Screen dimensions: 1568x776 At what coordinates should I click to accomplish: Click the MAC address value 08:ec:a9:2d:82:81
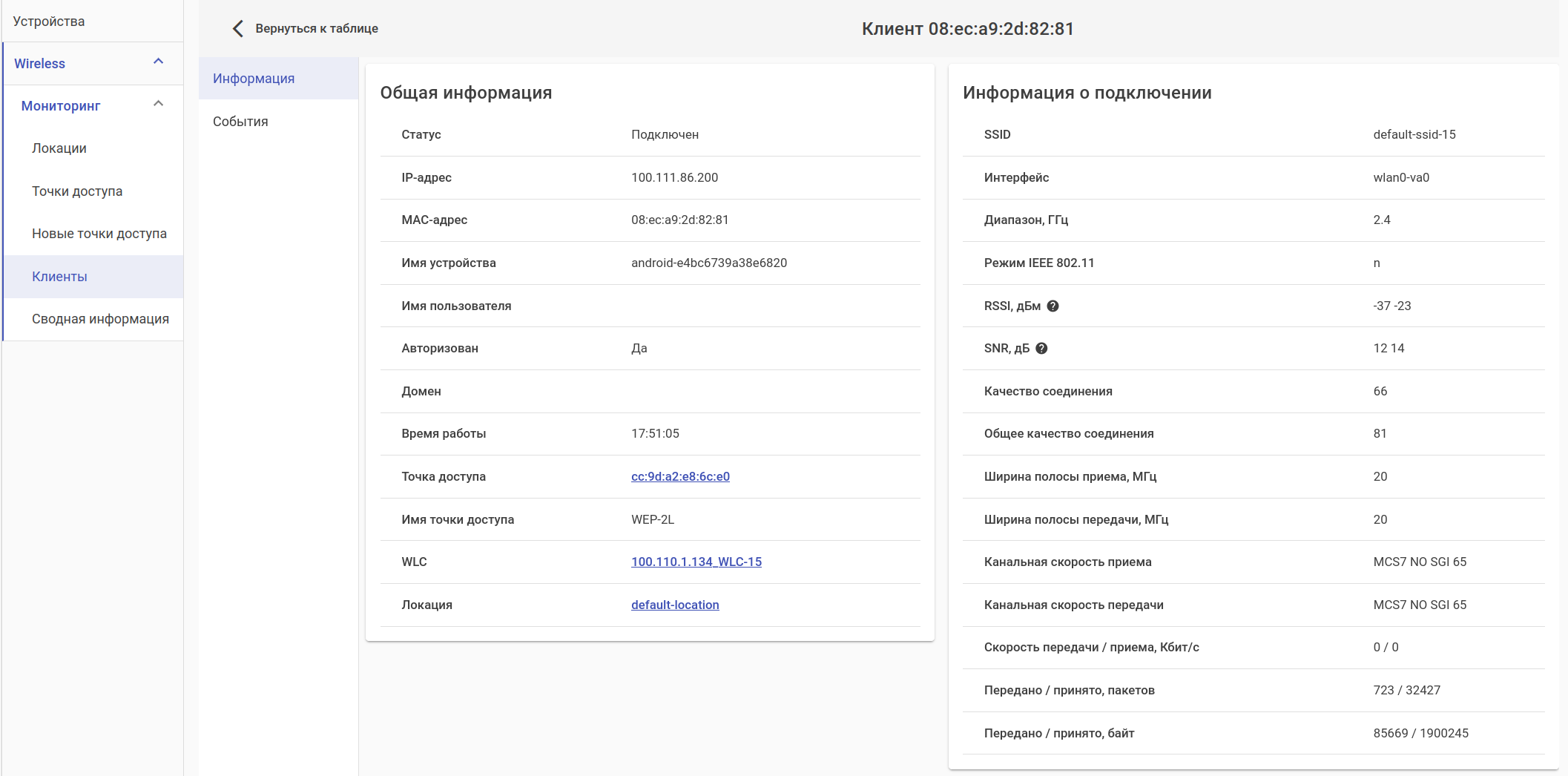pyautogui.click(x=679, y=220)
